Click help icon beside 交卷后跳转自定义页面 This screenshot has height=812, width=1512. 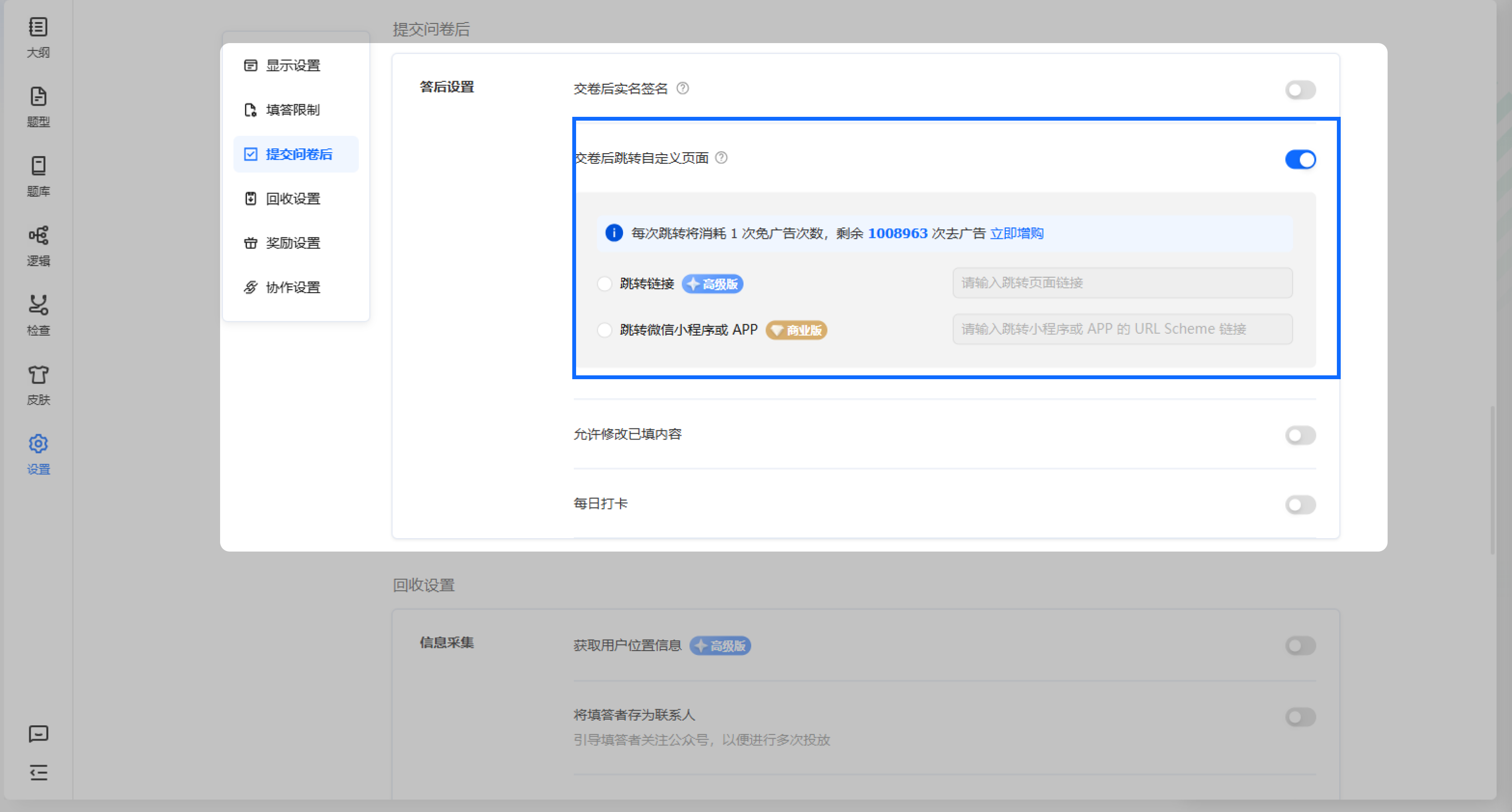coord(722,158)
